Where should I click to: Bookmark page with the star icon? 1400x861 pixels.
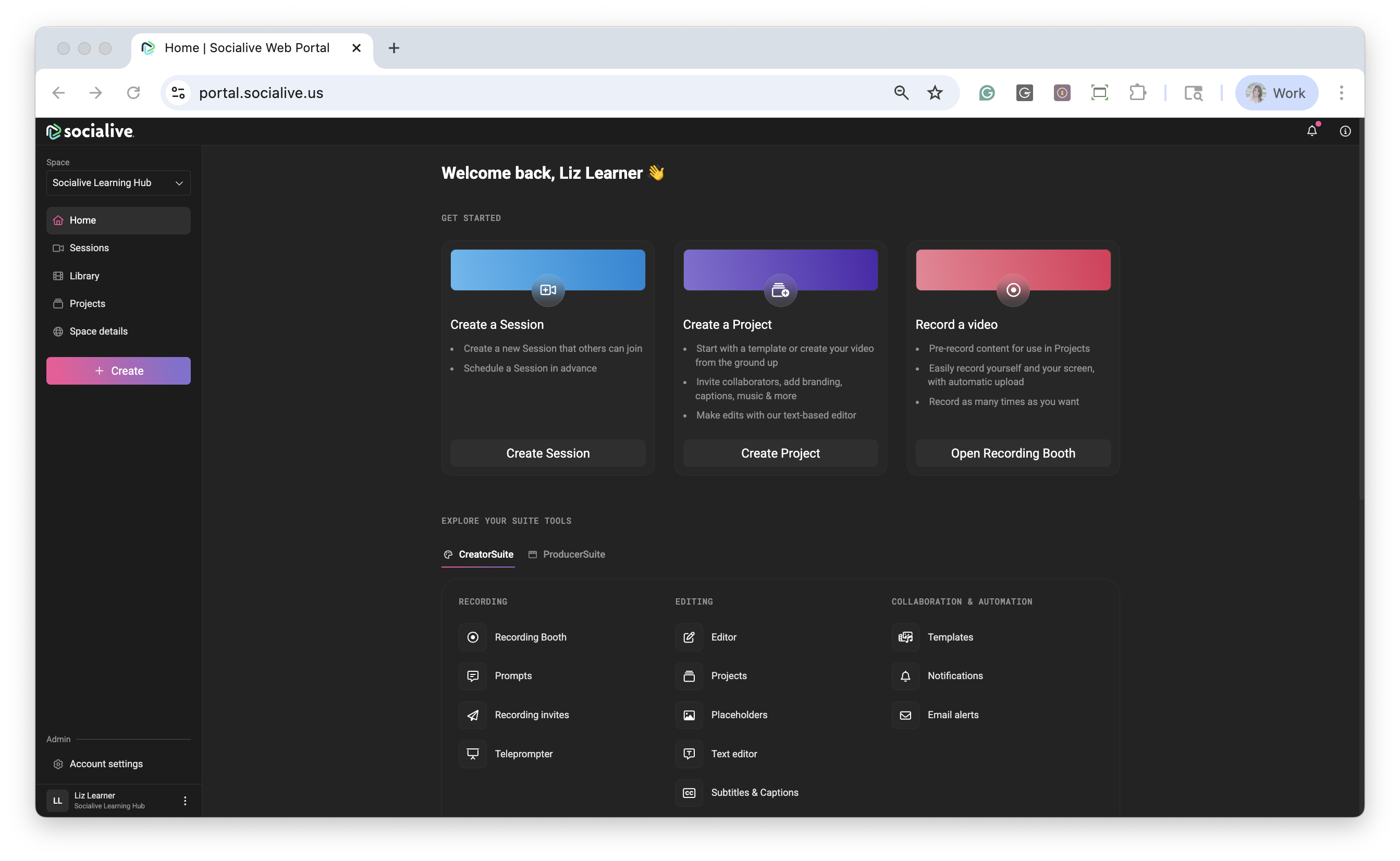point(935,93)
